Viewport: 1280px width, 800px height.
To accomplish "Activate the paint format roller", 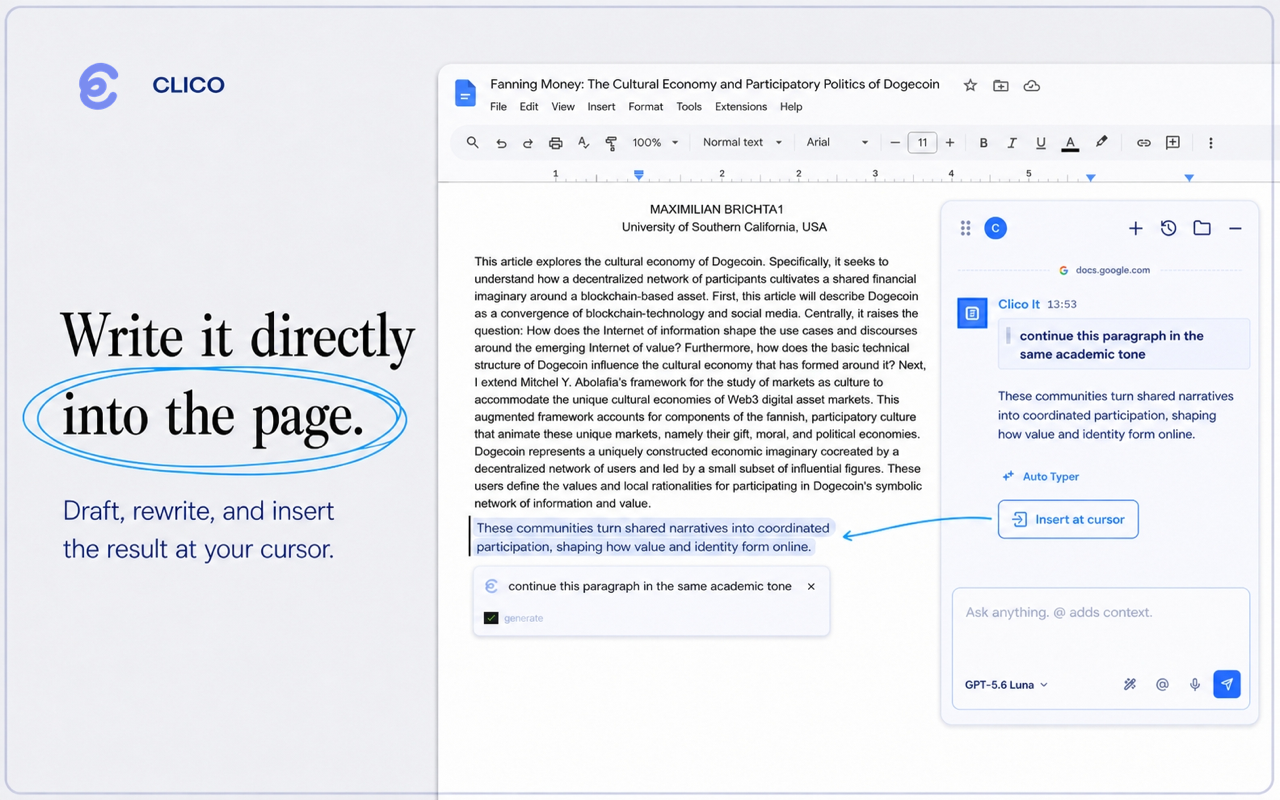I will 611,143.
